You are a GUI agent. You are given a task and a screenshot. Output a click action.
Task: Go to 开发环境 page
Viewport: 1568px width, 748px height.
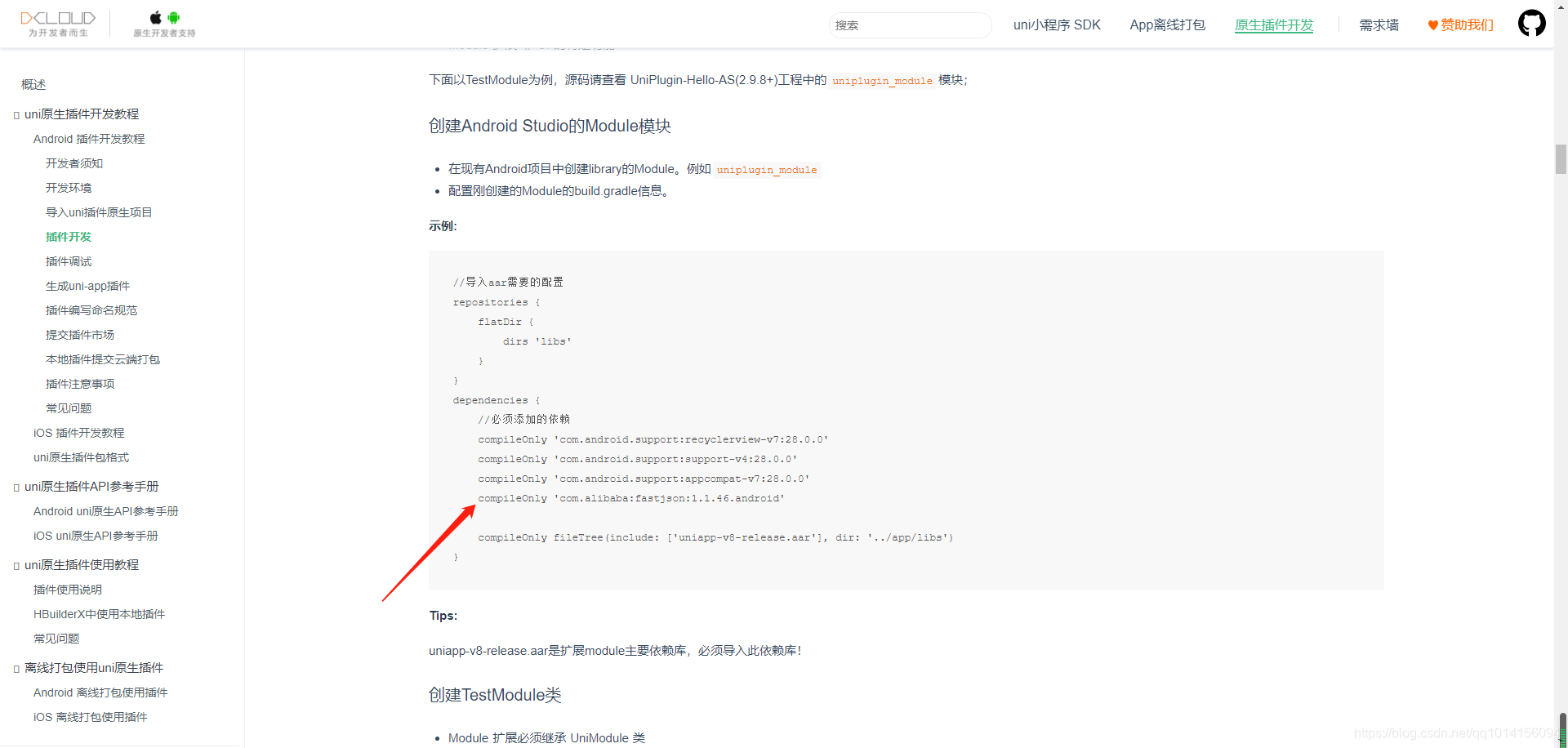69,188
